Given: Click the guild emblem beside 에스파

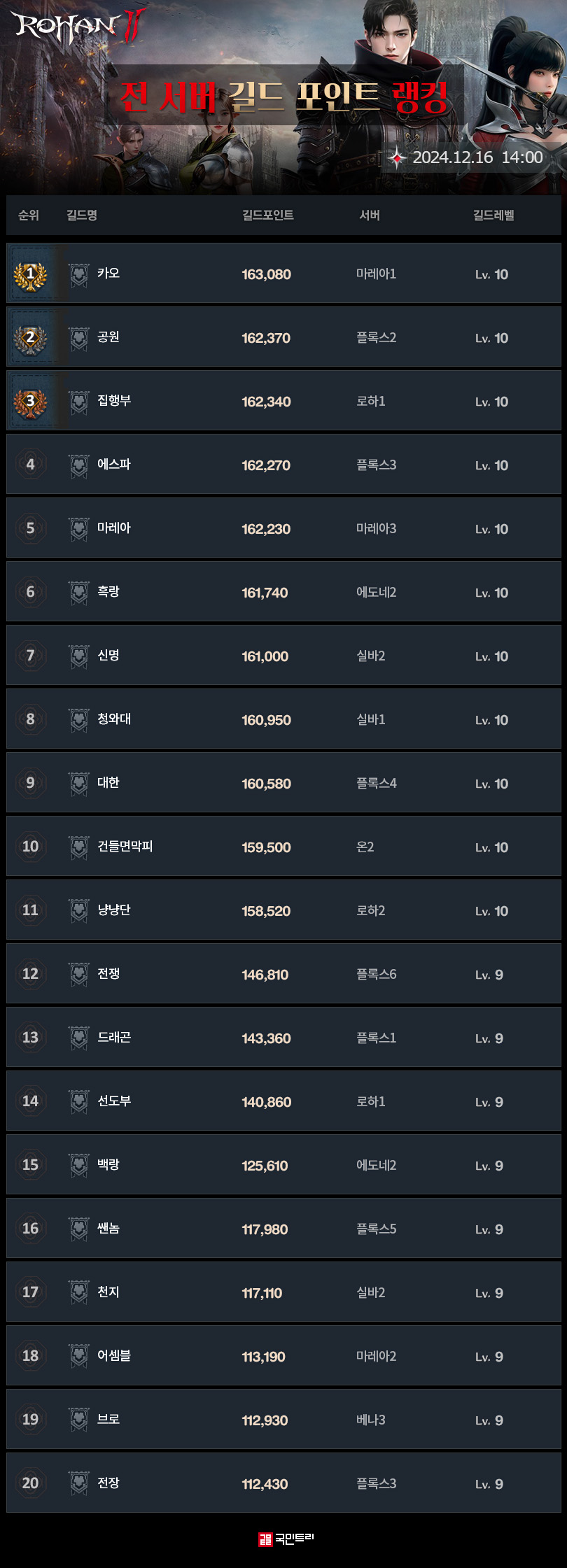Looking at the screenshot, I should [79, 465].
